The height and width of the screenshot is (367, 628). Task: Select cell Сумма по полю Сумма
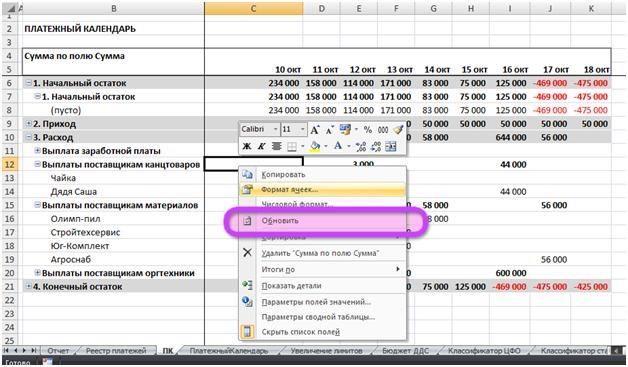pos(113,56)
